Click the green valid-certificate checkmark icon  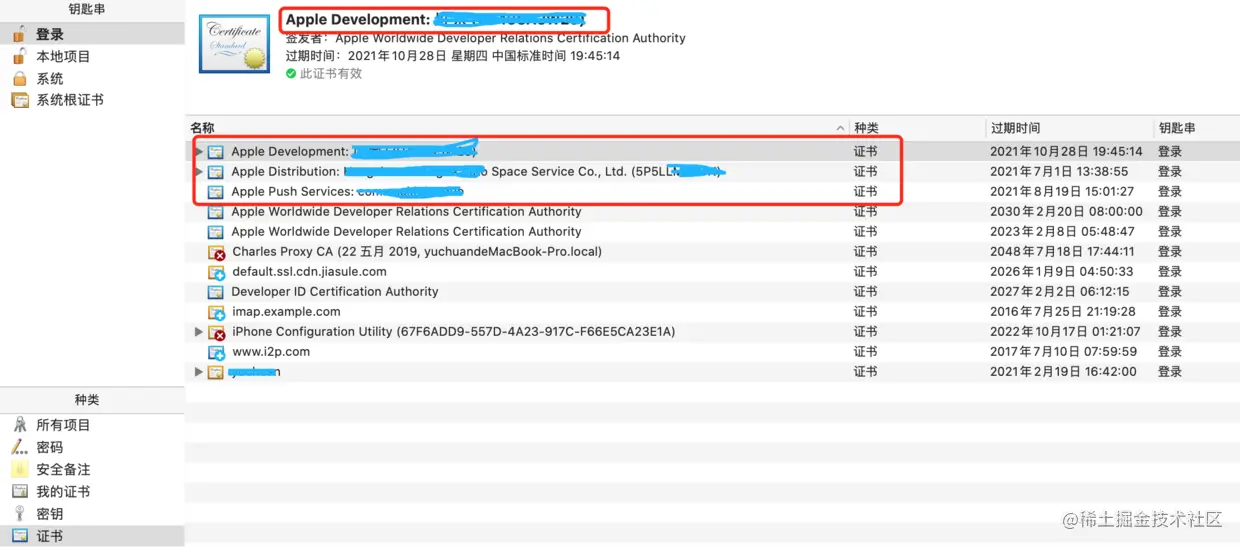(x=291, y=73)
